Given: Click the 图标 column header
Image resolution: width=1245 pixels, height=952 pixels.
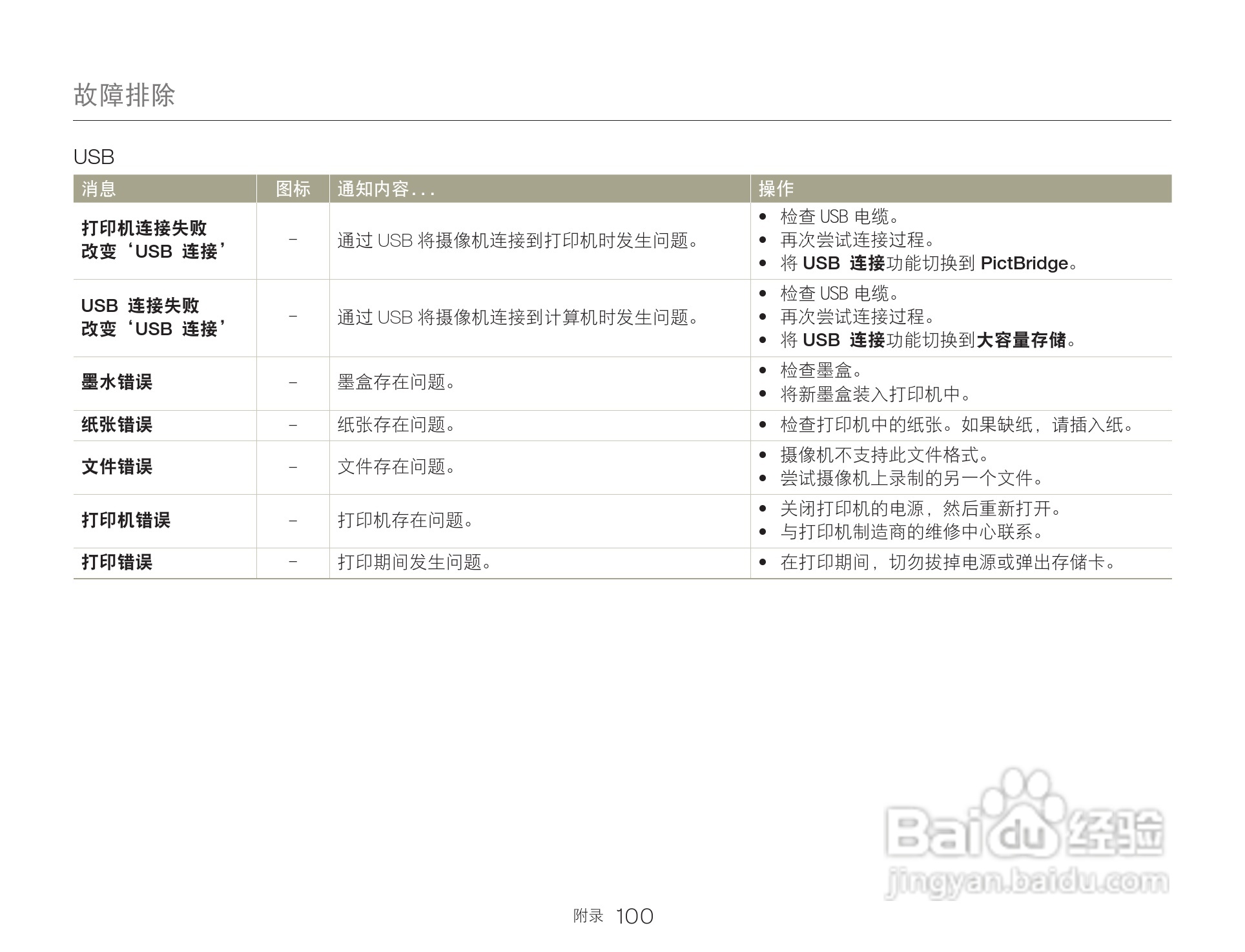Looking at the screenshot, I should [x=293, y=189].
